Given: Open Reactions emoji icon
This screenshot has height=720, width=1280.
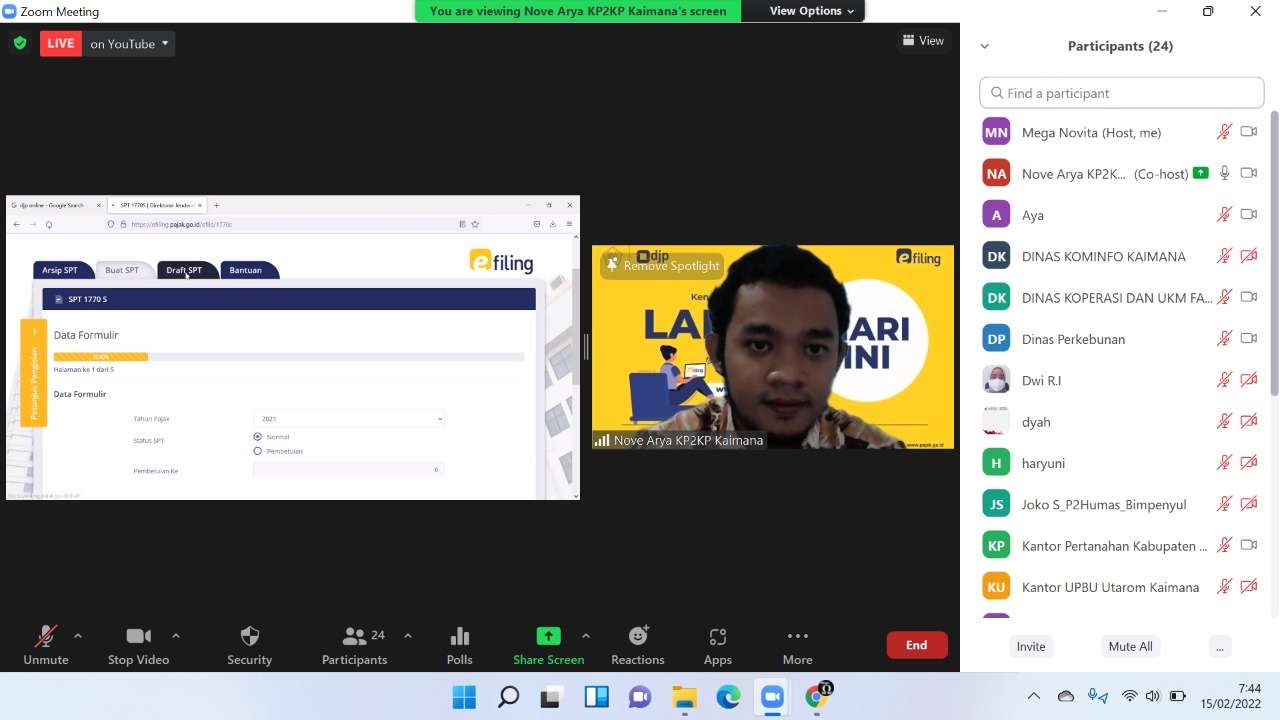Looking at the screenshot, I should [x=638, y=637].
